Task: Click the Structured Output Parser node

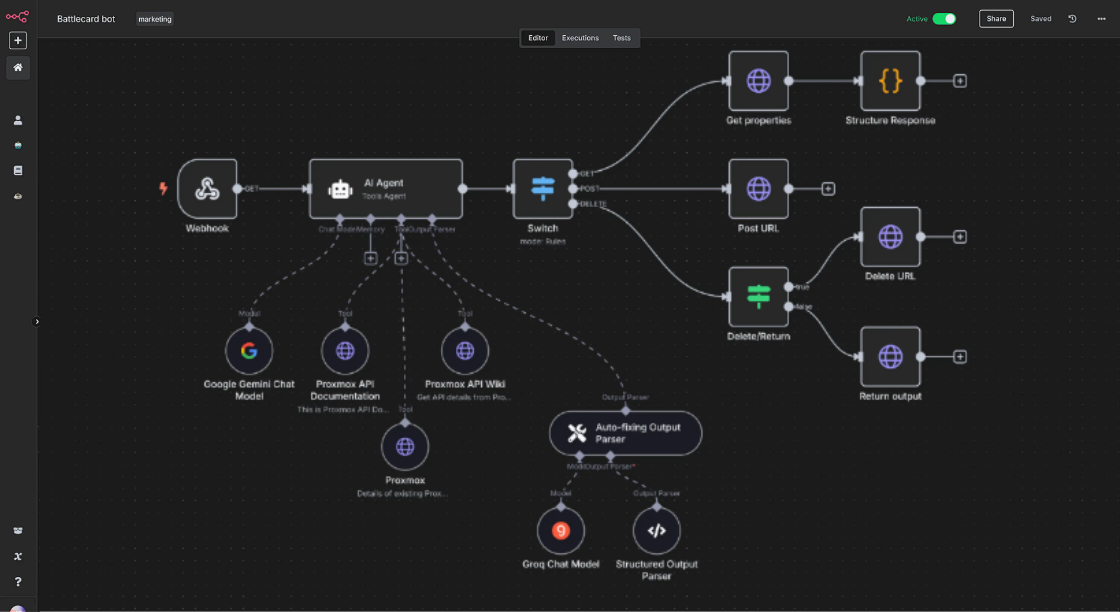Action: pyautogui.click(x=656, y=531)
